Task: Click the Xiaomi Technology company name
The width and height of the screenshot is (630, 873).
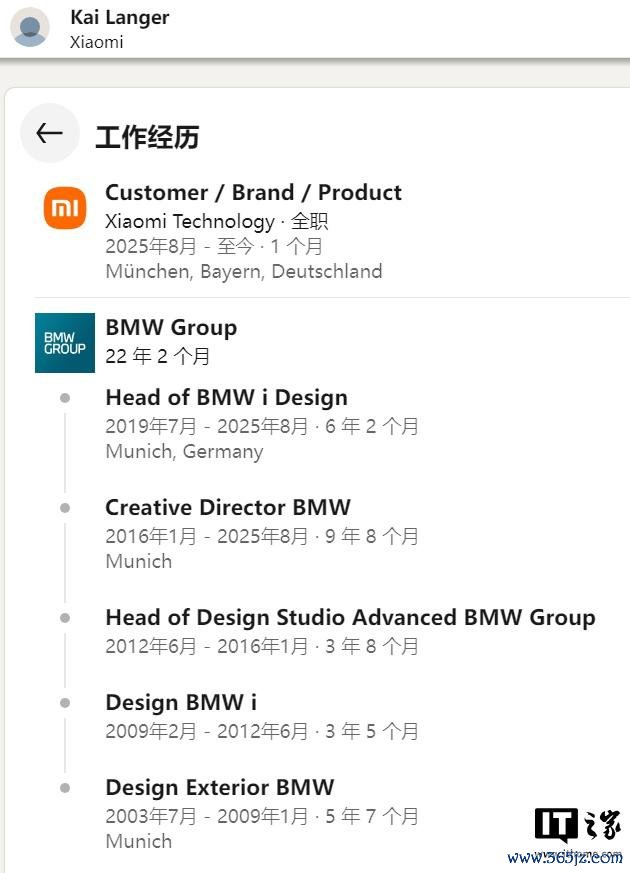Action: [x=189, y=221]
